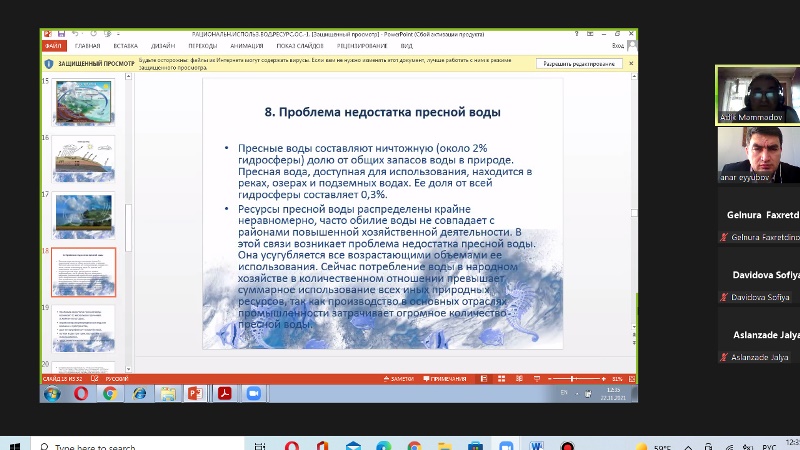This screenshot has height=450, width=800.
Task: Start slideshow from the status bar icon
Action: click(x=537, y=379)
